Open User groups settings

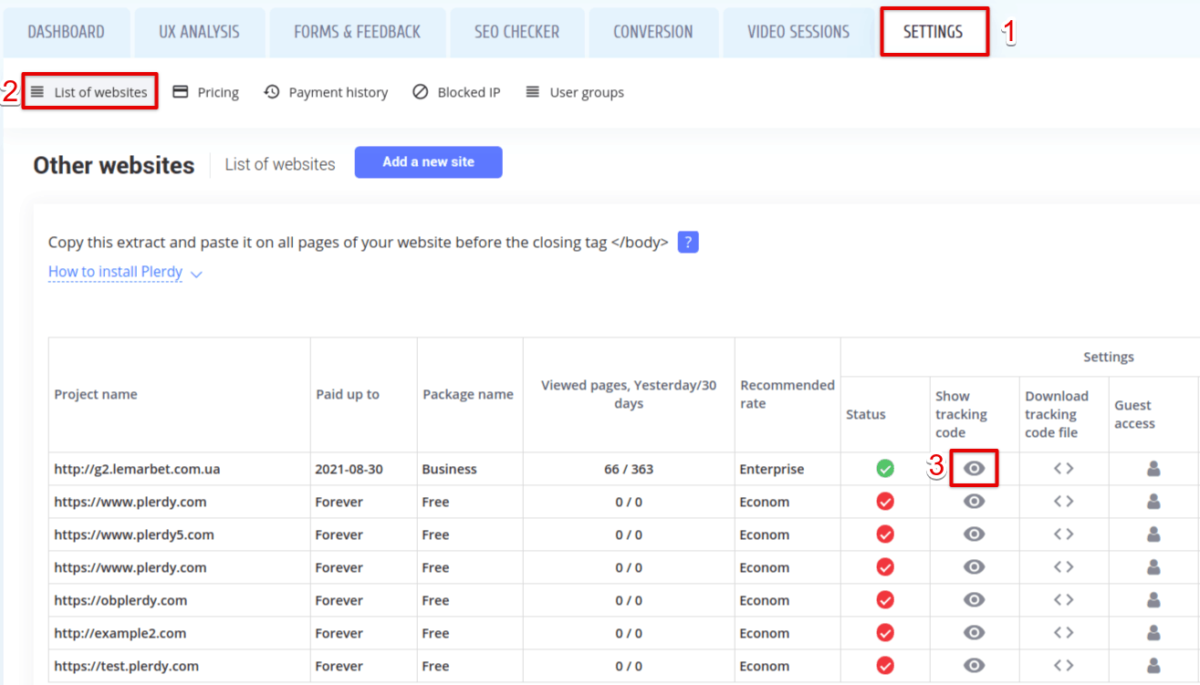(x=574, y=92)
